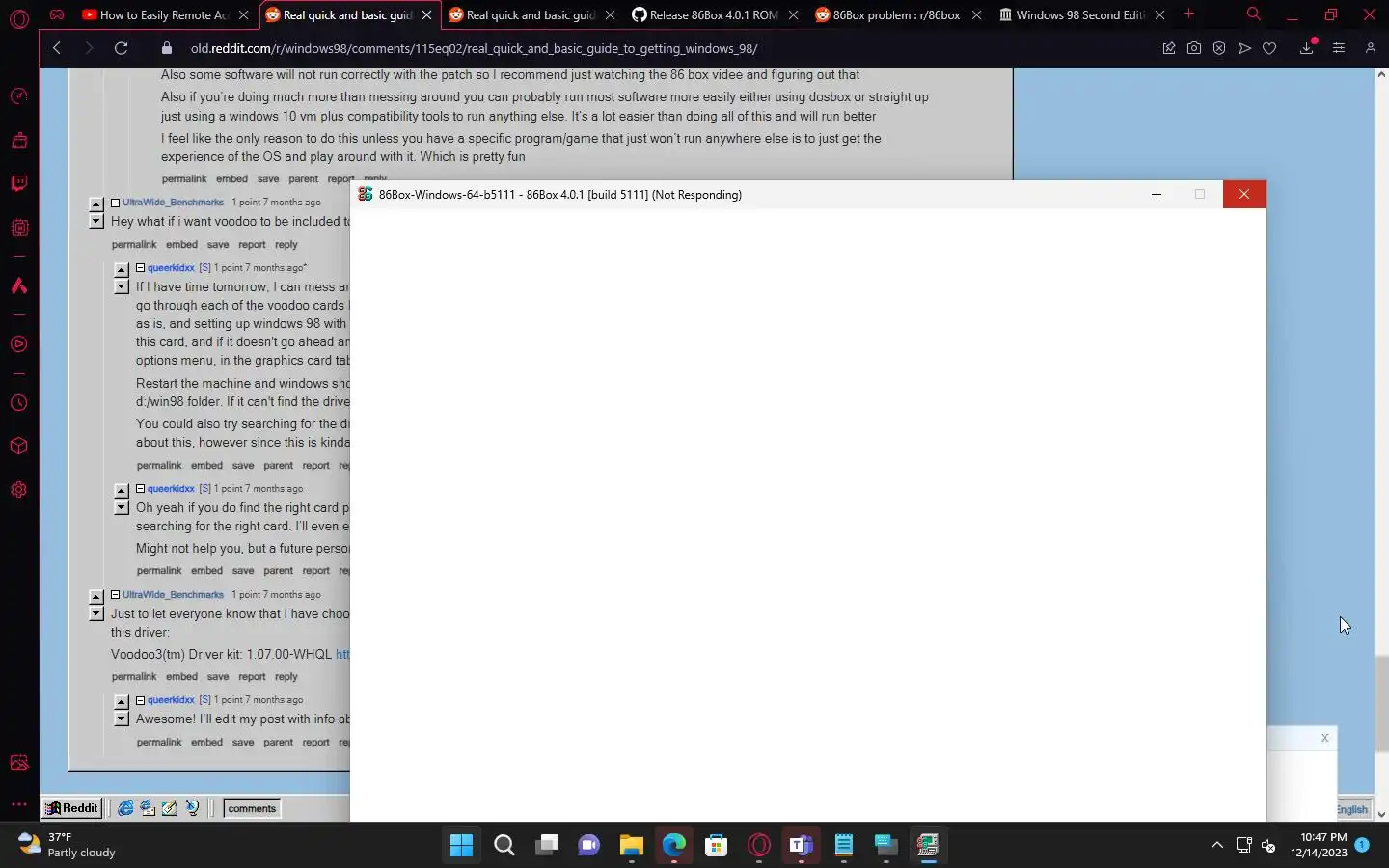
Task: Click the 'comments' taskbar button on Reddit page
Action: click(252, 808)
